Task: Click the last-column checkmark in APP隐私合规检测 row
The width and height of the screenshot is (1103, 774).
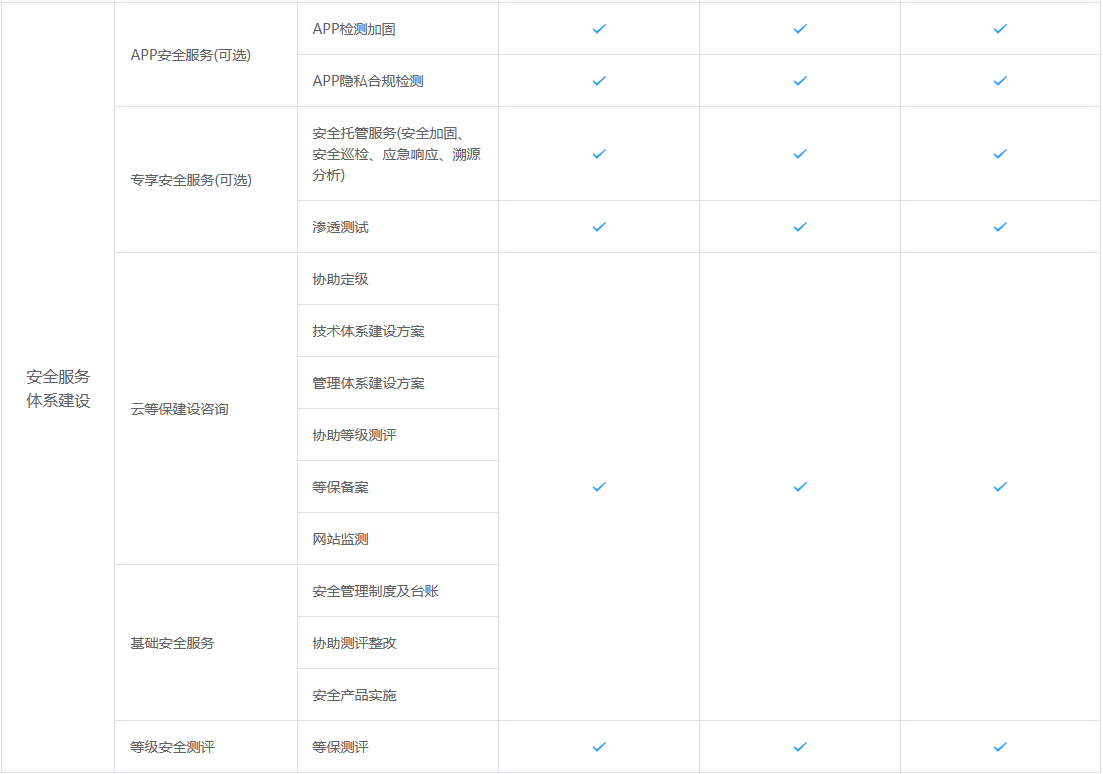Action: 1000,81
